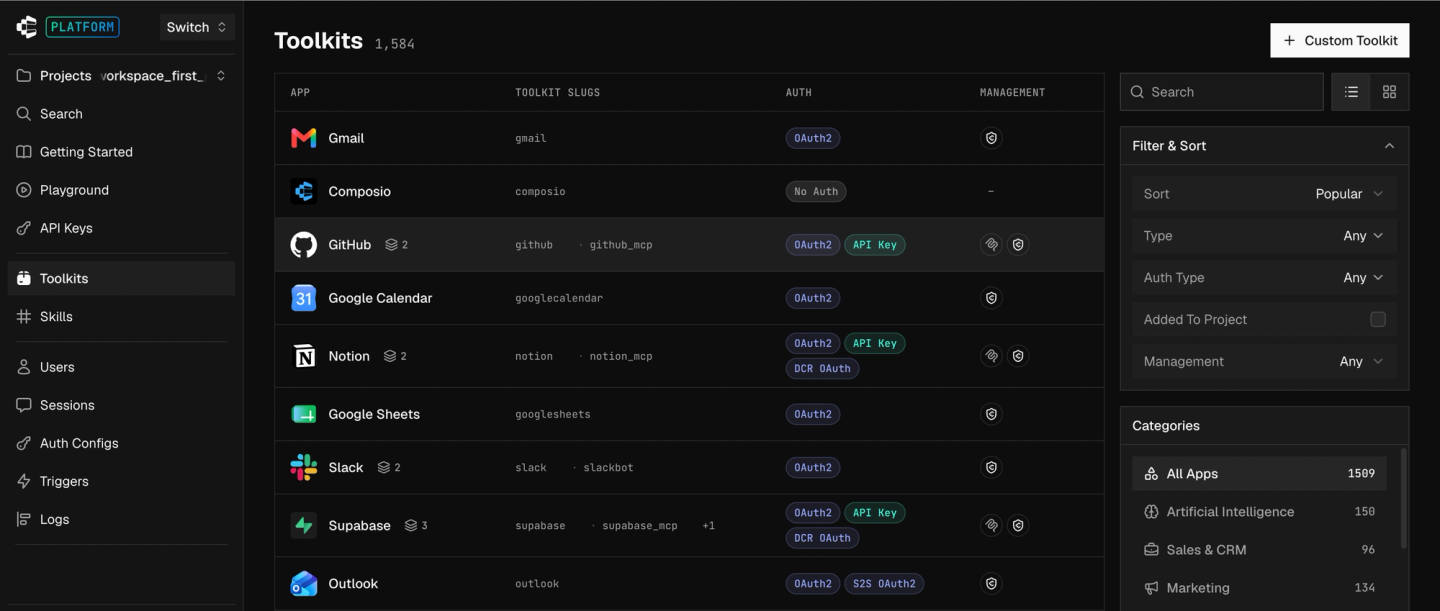The image size is (1440, 611).
Task: Click Slack's shield management icon
Action: [x=991, y=467]
